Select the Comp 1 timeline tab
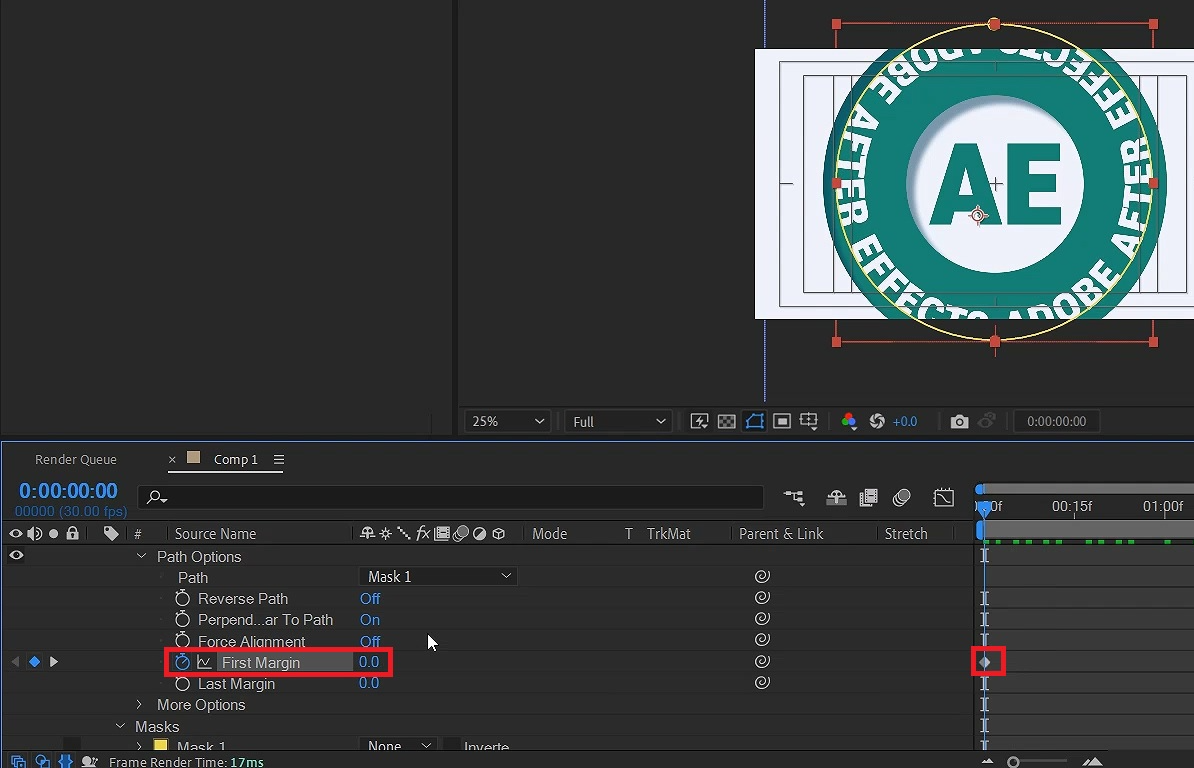This screenshot has width=1194, height=768. click(235, 459)
